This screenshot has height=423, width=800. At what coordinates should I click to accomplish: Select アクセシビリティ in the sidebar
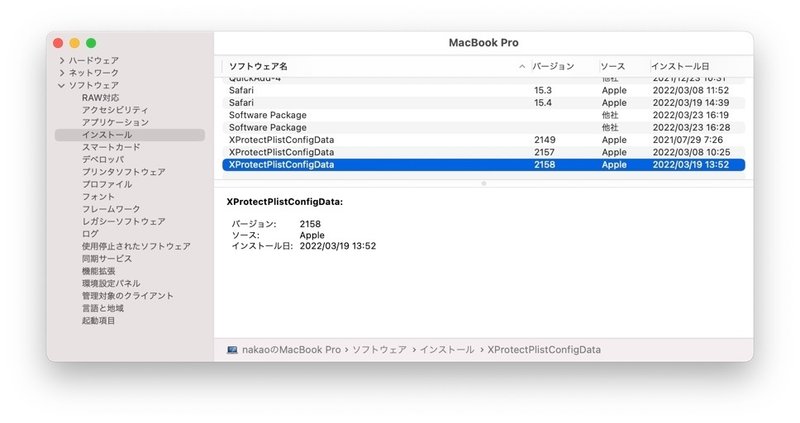tap(115, 110)
